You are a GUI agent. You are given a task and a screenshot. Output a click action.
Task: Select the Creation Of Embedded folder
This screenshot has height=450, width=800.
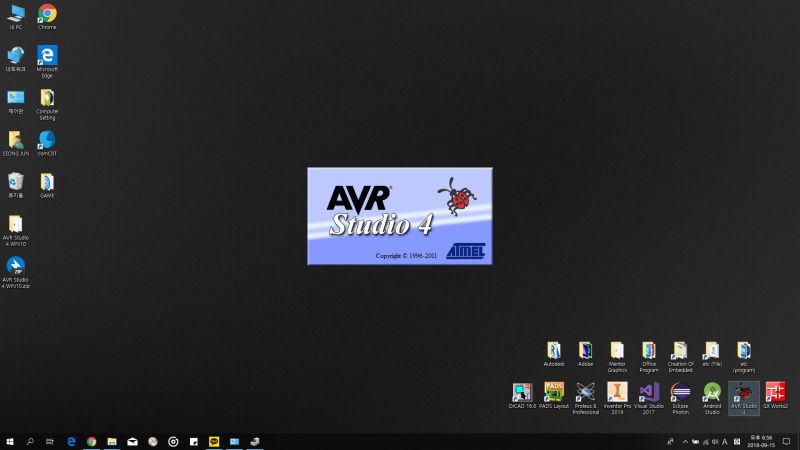coord(680,357)
